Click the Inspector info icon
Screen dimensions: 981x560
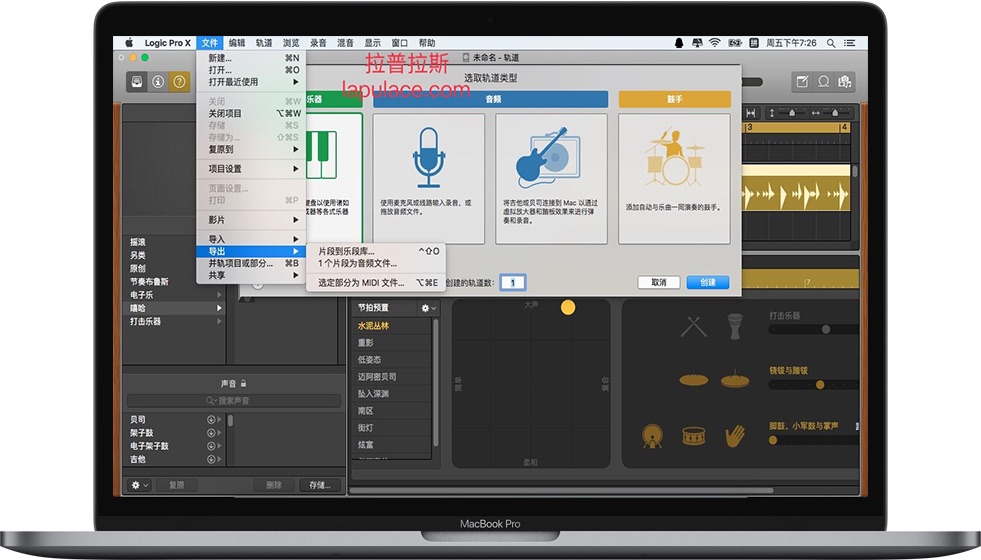click(x=158, y=82)
